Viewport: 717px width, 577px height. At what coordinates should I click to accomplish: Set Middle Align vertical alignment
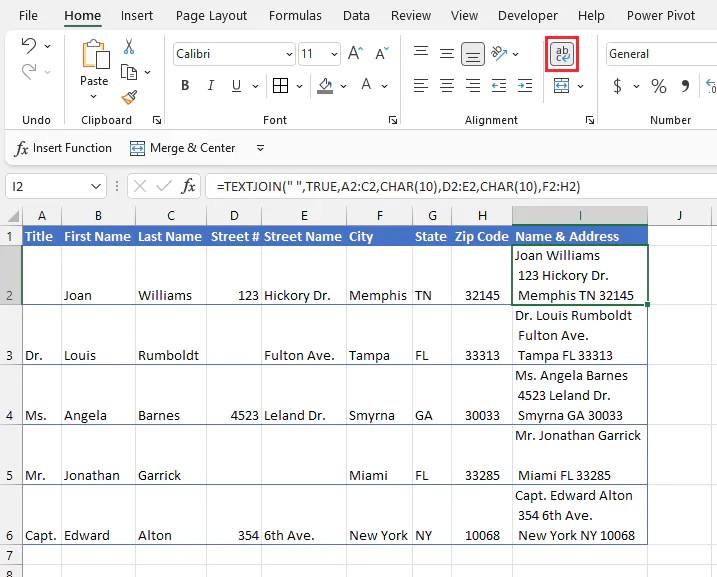(447, 54)
